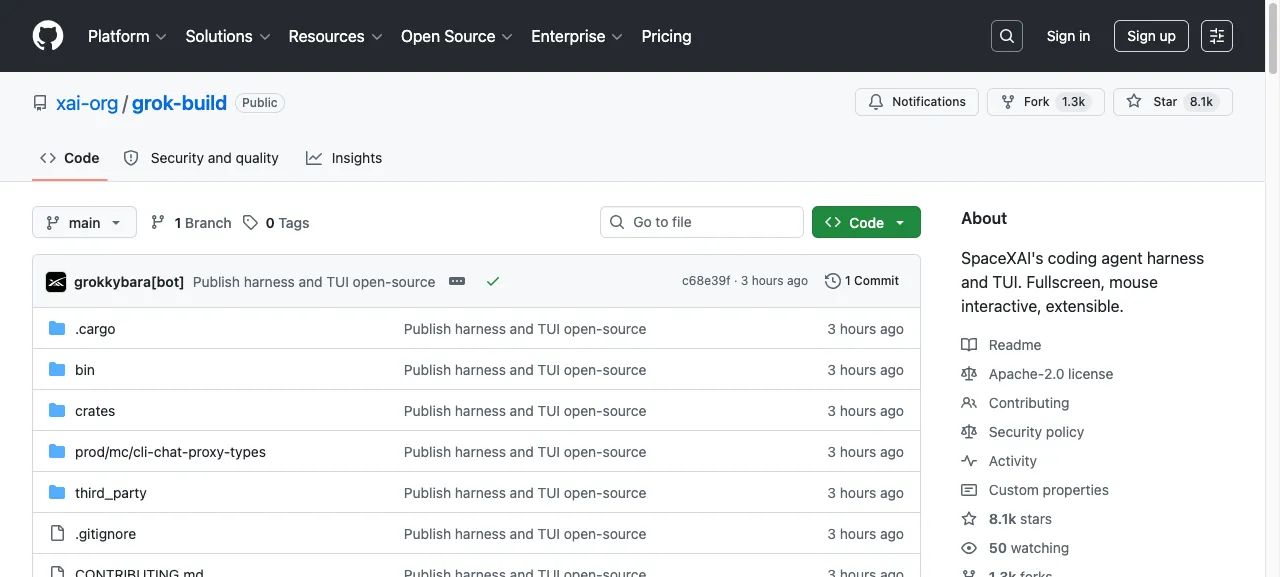1280x577 pixels.
Task: Open the bin folder
Action: (85, 370)
